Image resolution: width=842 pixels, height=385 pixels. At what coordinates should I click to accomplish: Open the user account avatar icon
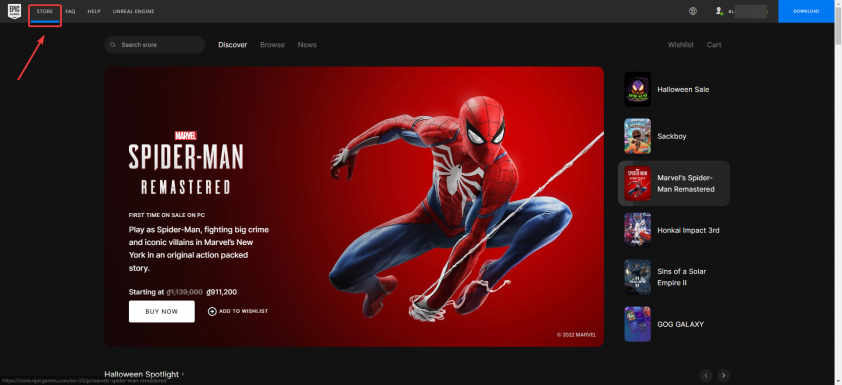(x=719, y=11)
